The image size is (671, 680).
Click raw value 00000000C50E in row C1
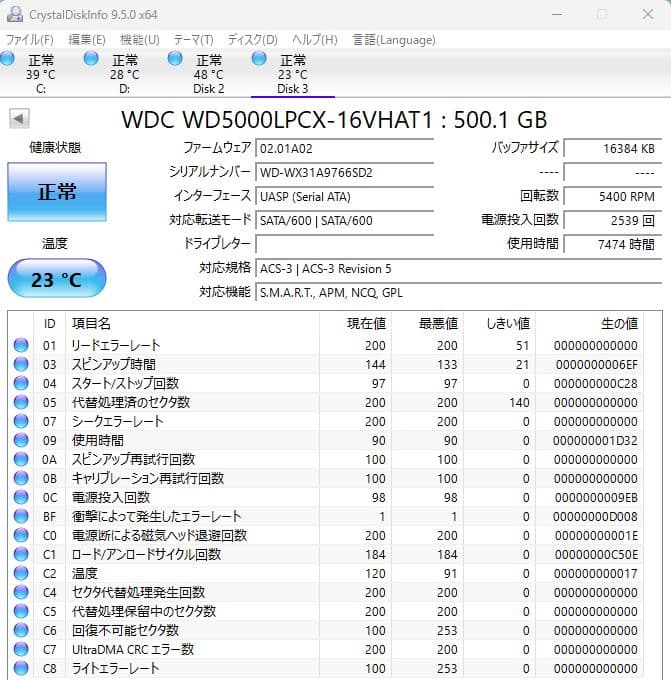(x=596, y=555)
